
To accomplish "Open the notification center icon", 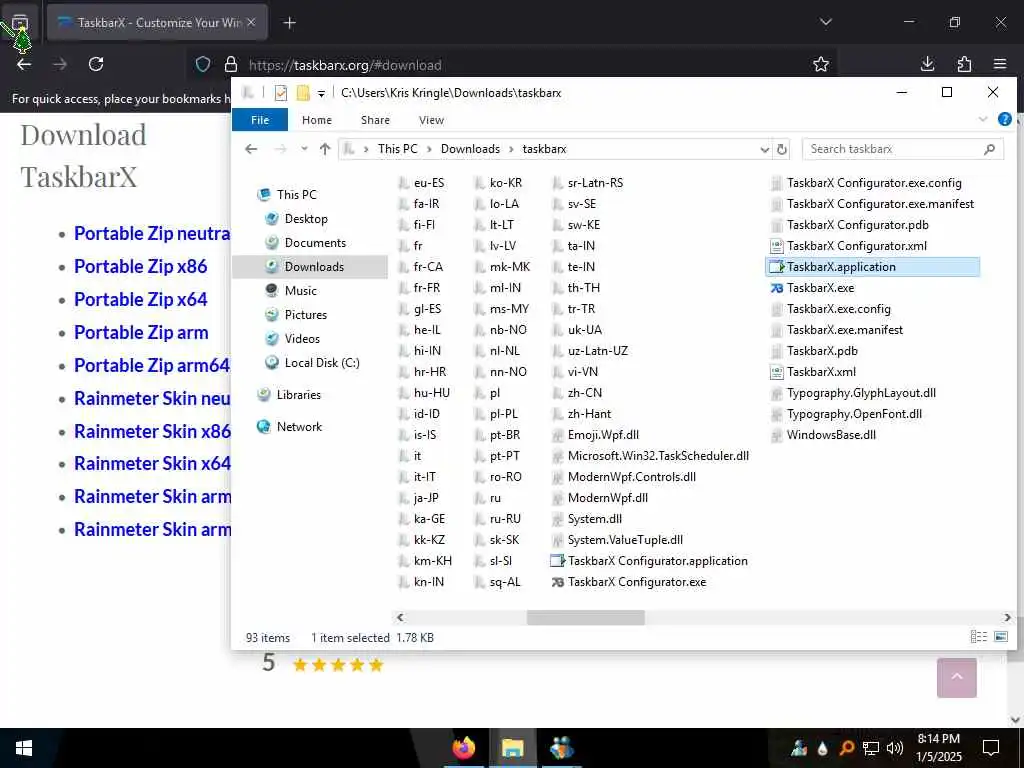I will click(x=991, y=748).
